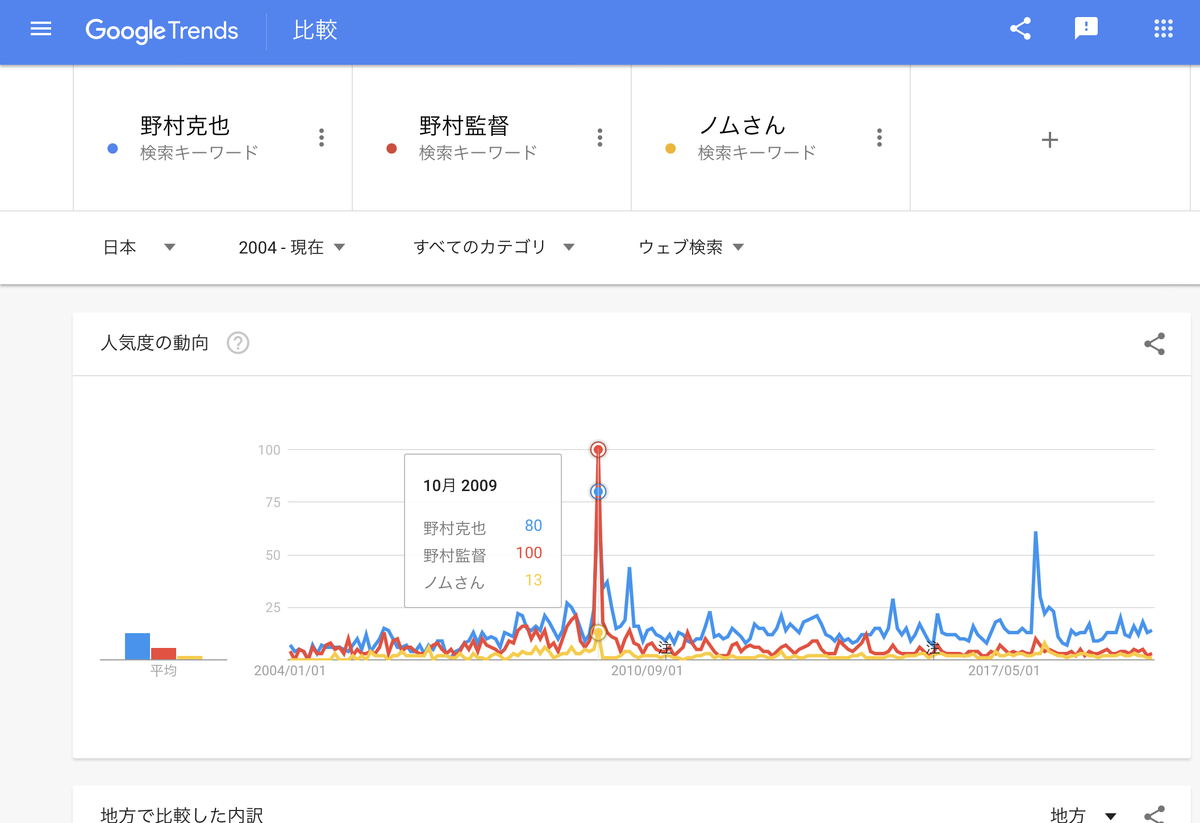Add a new comparison term
This screenshot has width=1200, height=823.
1049,140
